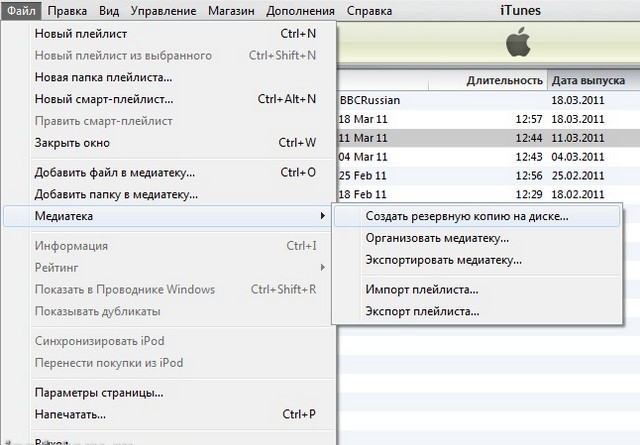Expand the Медиатека submenu arrow
640x445 pixels.
click(x=323, y=216)
